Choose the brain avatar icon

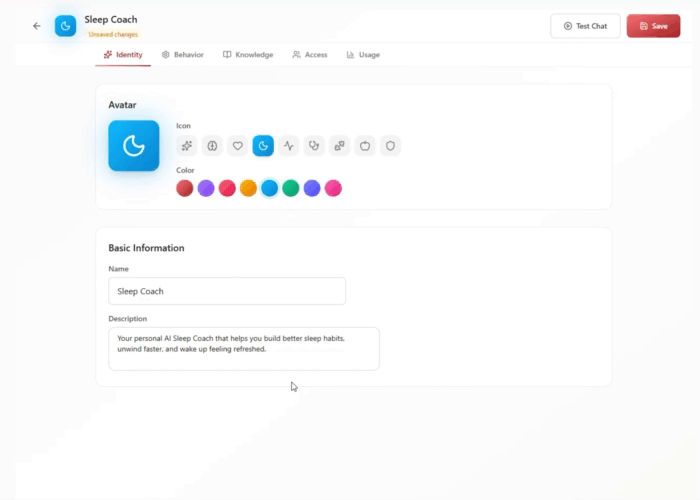(x=212, y=146)
